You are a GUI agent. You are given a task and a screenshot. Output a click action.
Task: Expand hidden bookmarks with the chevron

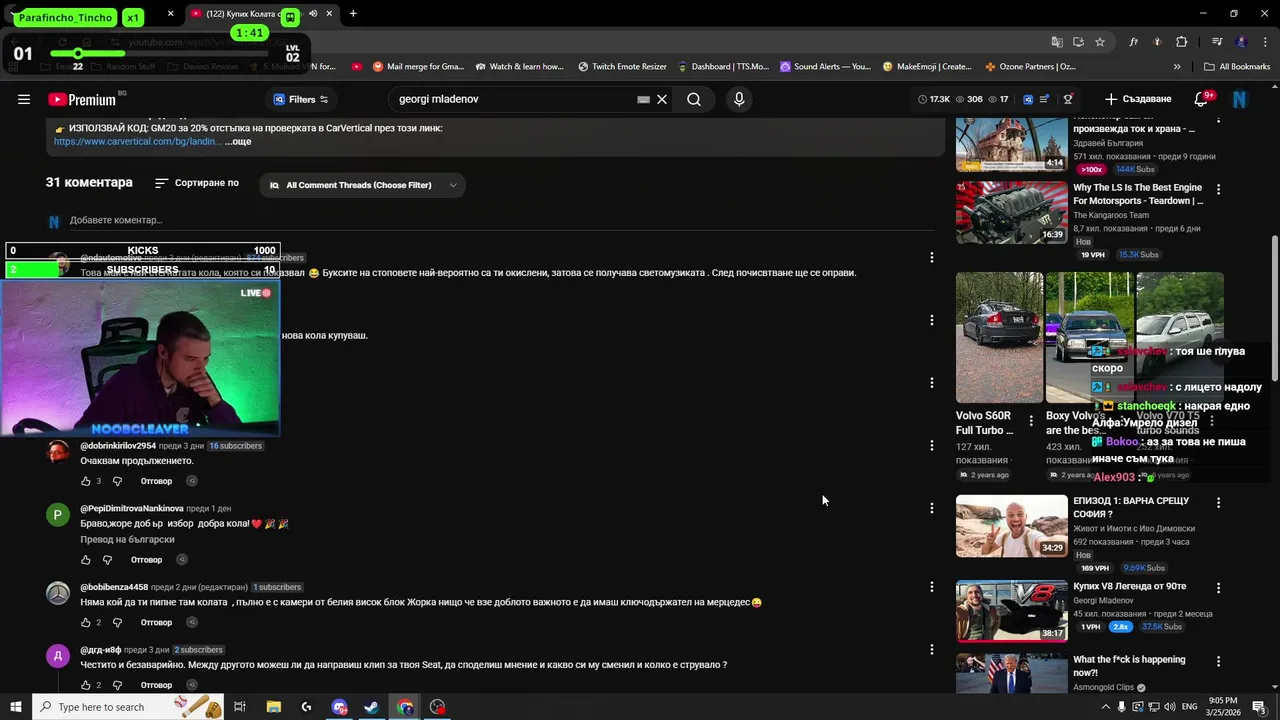tap(1177, 67)
